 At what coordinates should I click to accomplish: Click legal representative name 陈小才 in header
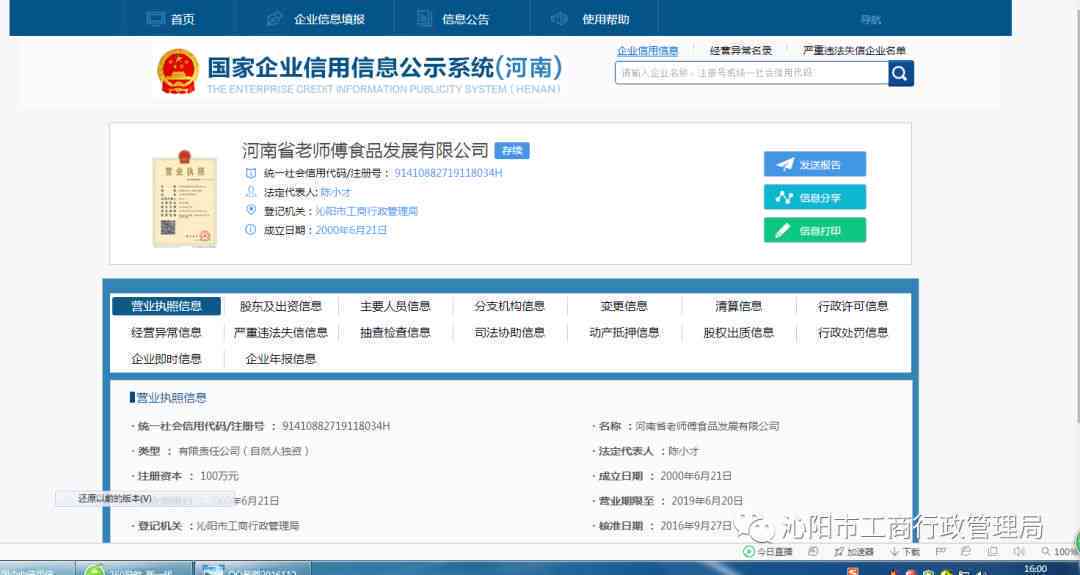click(x=335, y=192)
